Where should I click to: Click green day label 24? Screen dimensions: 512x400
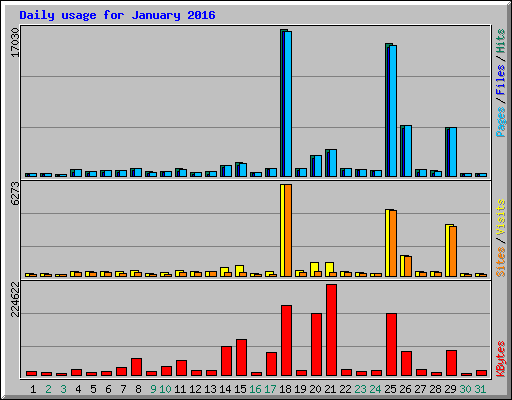pos(375,389)
